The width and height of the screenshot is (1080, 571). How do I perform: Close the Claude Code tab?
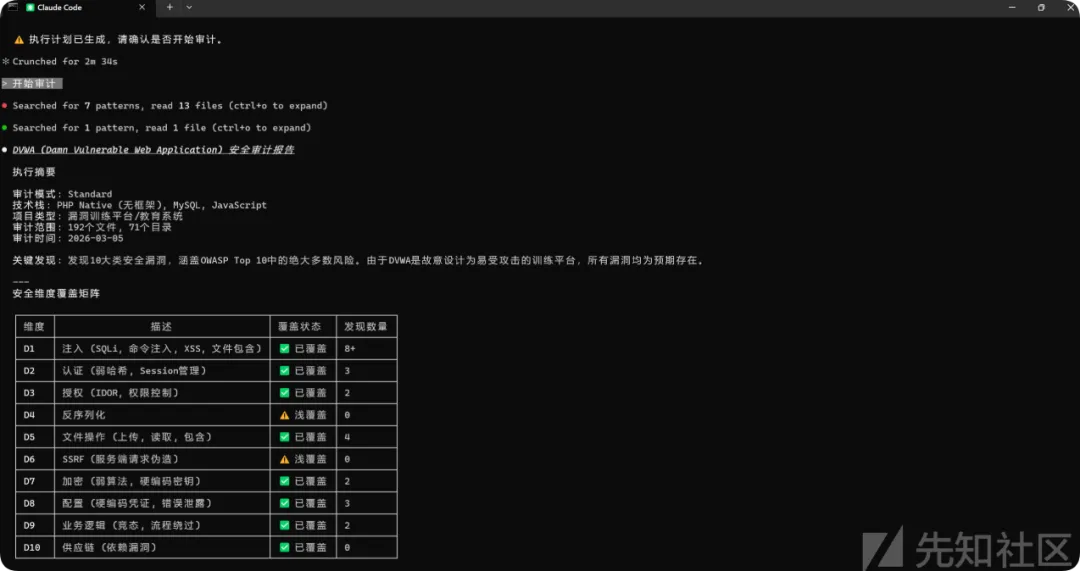142,8
